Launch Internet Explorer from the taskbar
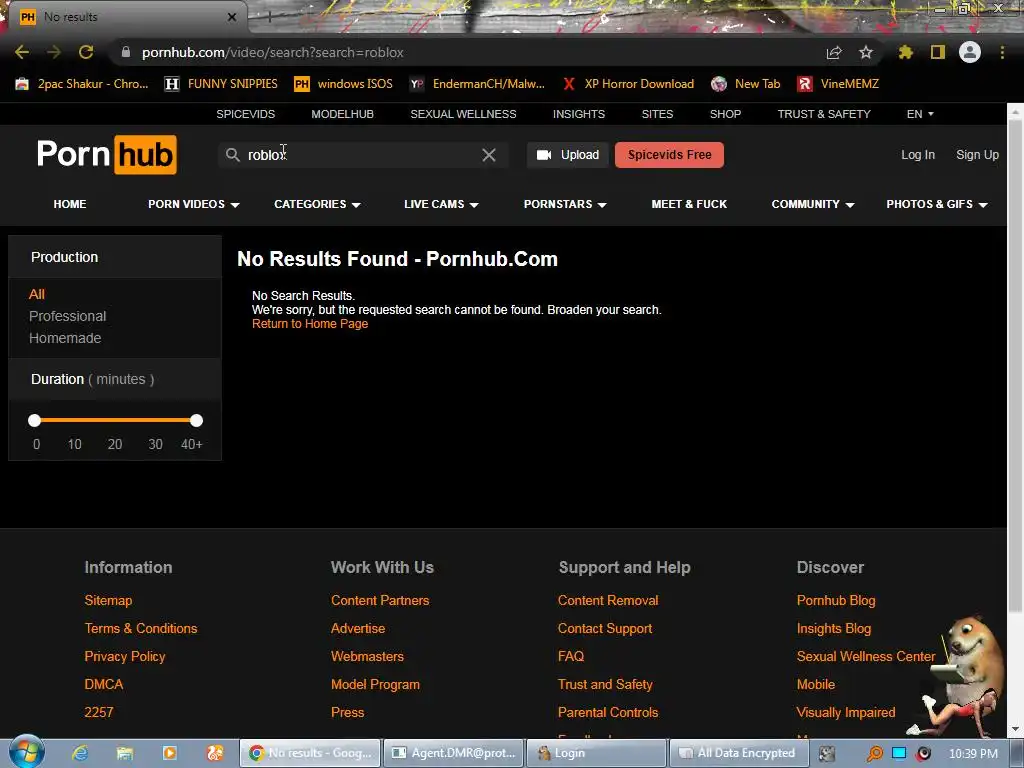 coord(80,753)
